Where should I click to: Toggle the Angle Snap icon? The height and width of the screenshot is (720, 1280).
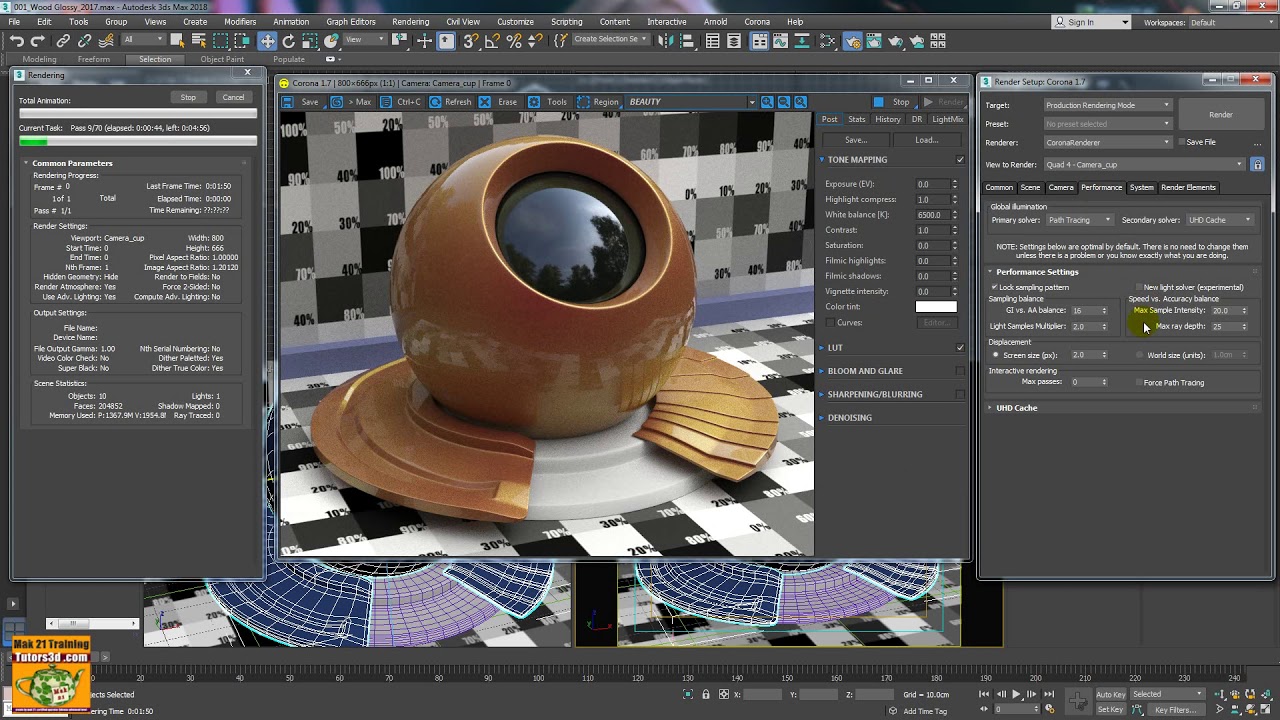pos(492,41)
